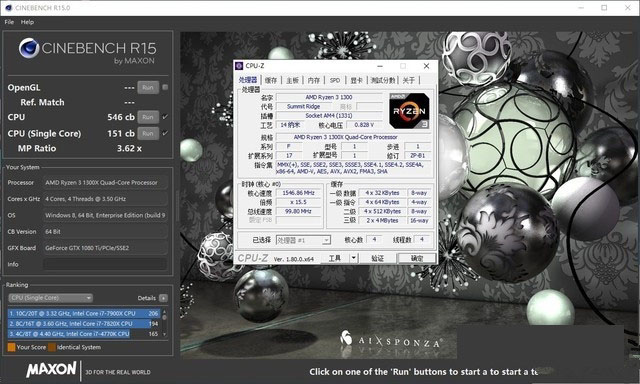Click the Processor field in Your System
Image resolution: width=640 pixels, height=384 pixels.
[105, 182]
